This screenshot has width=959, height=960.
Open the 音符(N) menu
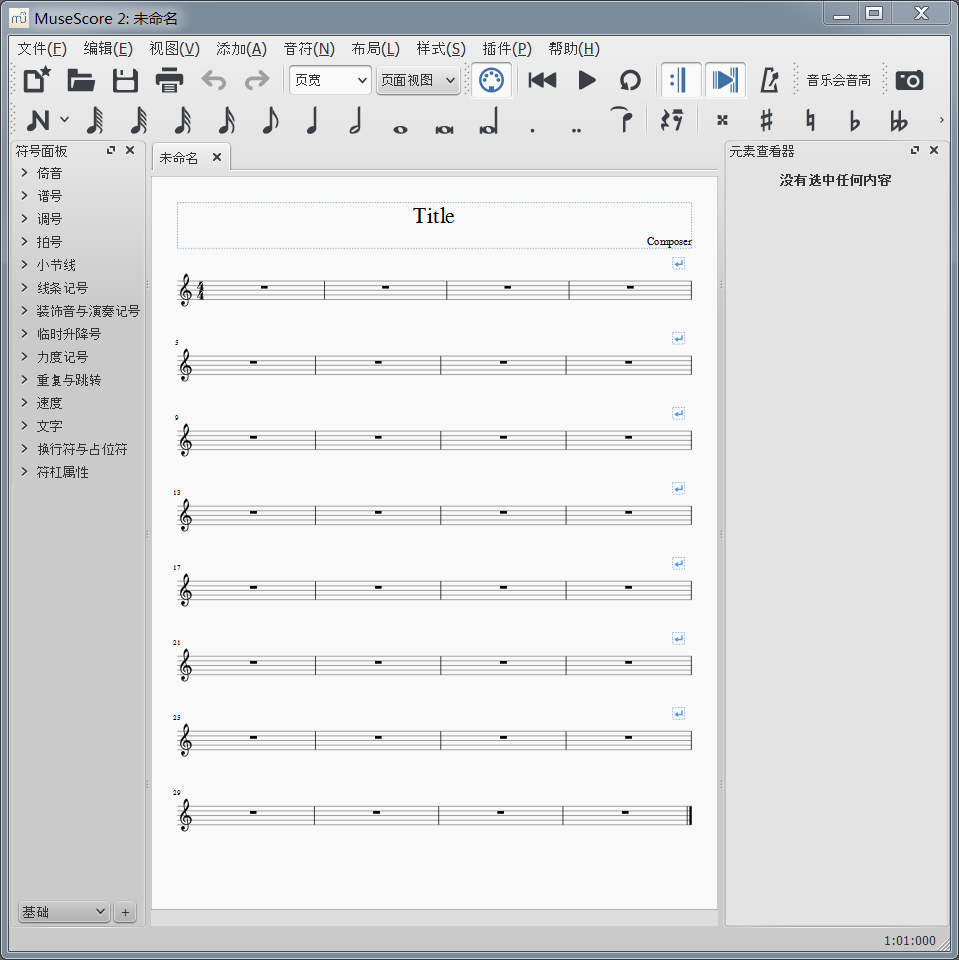pos(309,49)
